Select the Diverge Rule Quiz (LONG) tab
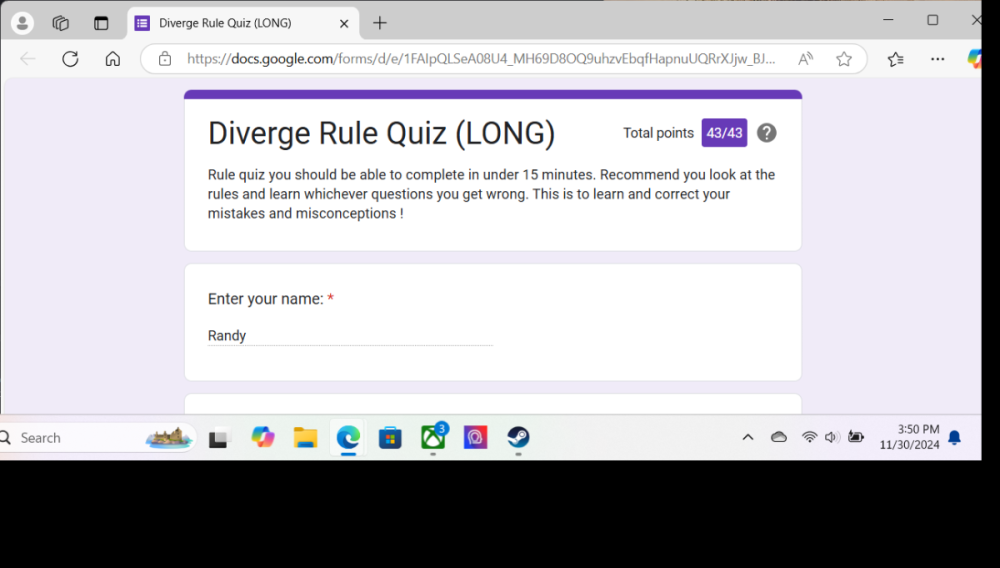This screenshot has width=1000, height=568. click(230, 23)
